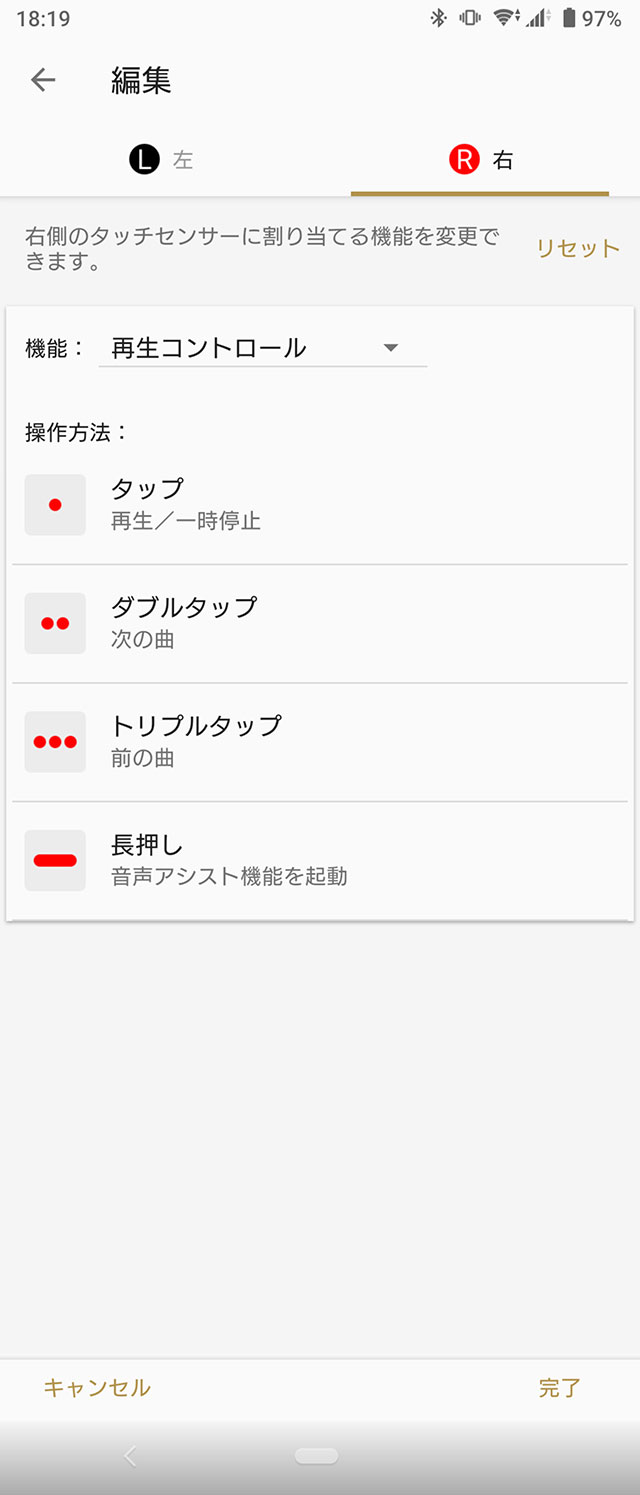Select the ダブルタップ 次の曲 row
The width and height of the screenshot is (640, 1495).
tap(320, 623)
